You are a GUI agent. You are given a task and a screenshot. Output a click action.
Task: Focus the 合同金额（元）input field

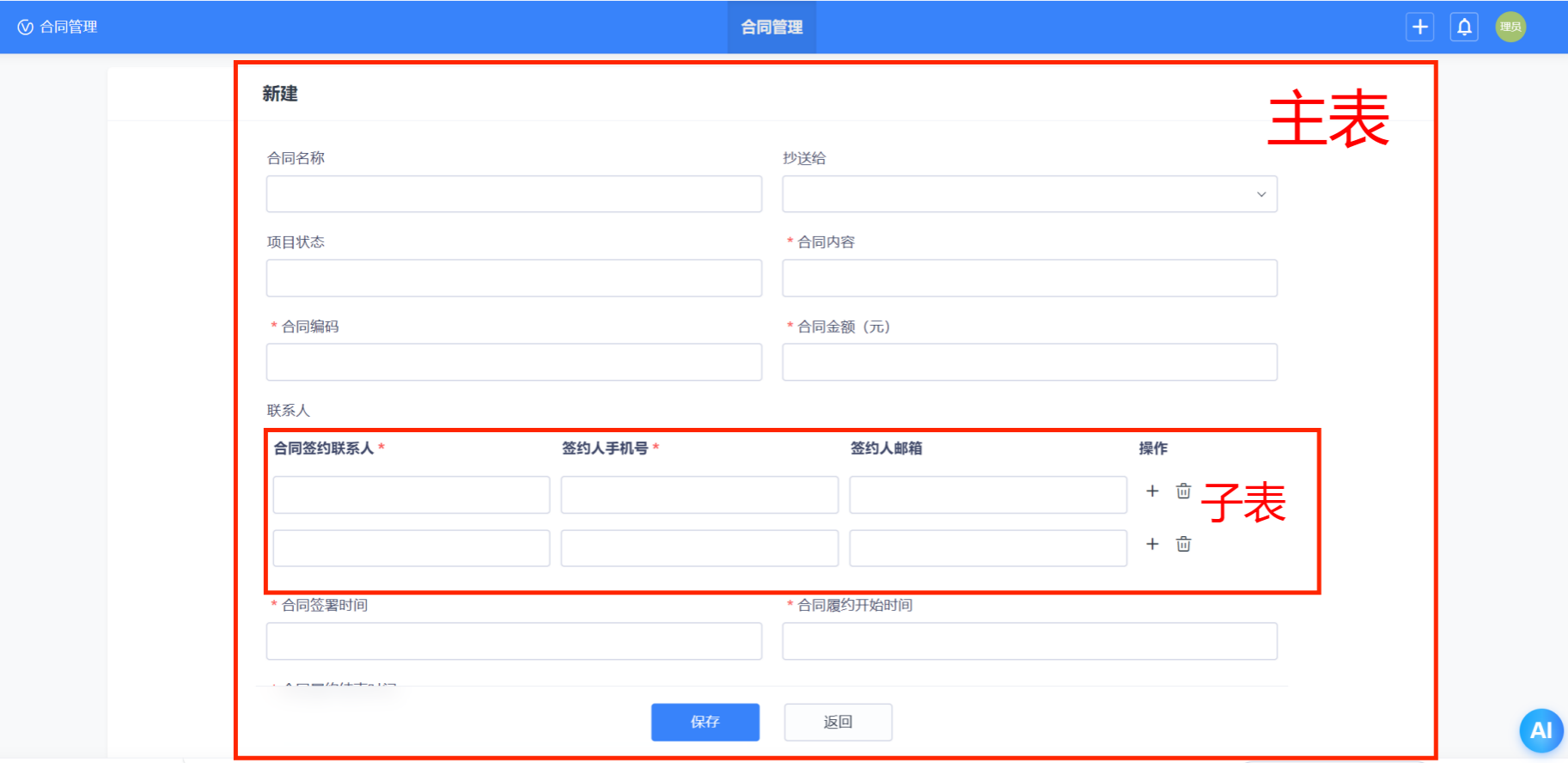[x=1029, y=362]
